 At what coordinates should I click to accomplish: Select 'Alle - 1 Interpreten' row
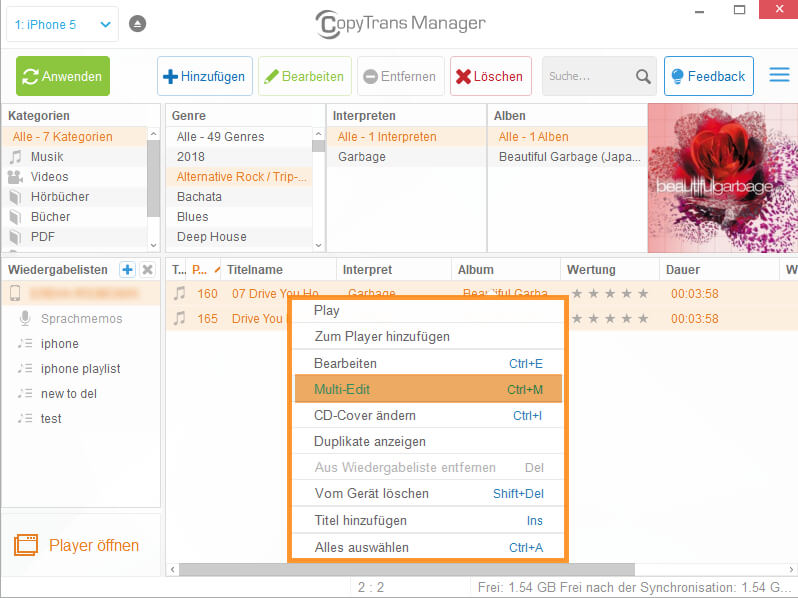[406, 136]
